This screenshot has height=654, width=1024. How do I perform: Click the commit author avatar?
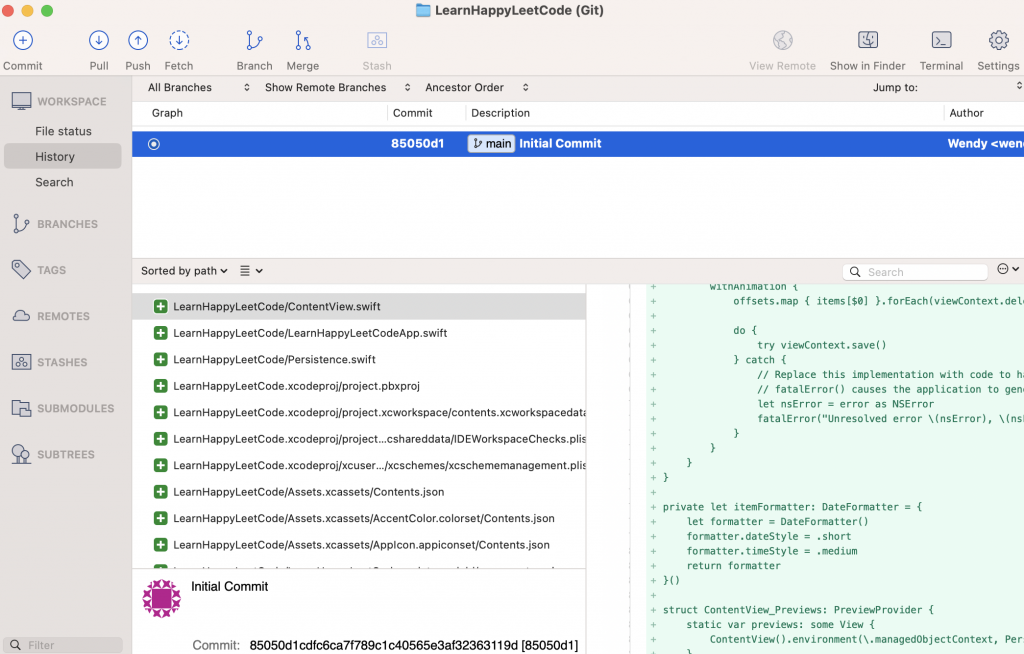tap(161, 598)
